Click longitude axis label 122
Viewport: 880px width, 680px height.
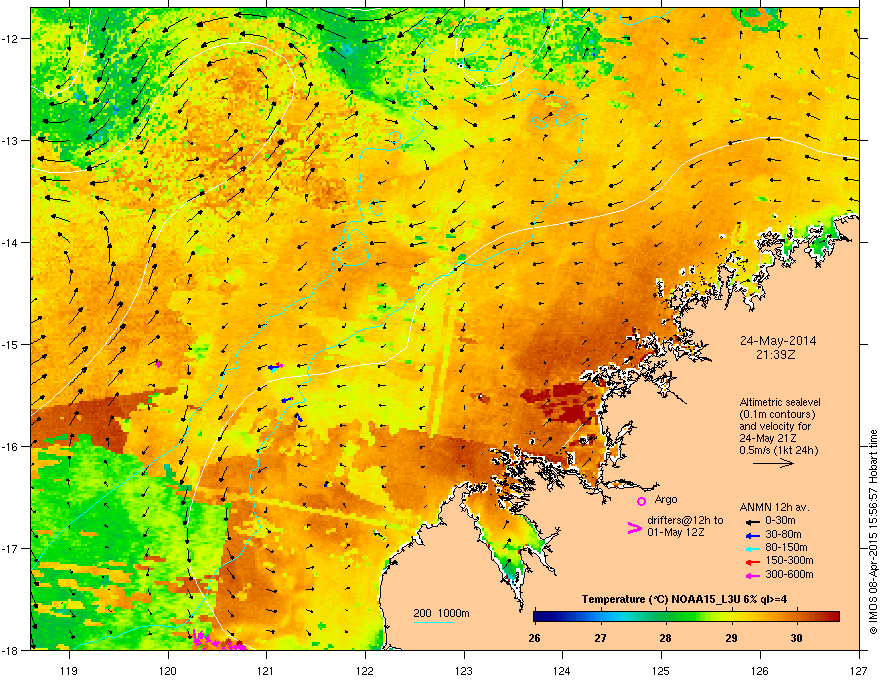pyautogui.click(x=365, y=670)
